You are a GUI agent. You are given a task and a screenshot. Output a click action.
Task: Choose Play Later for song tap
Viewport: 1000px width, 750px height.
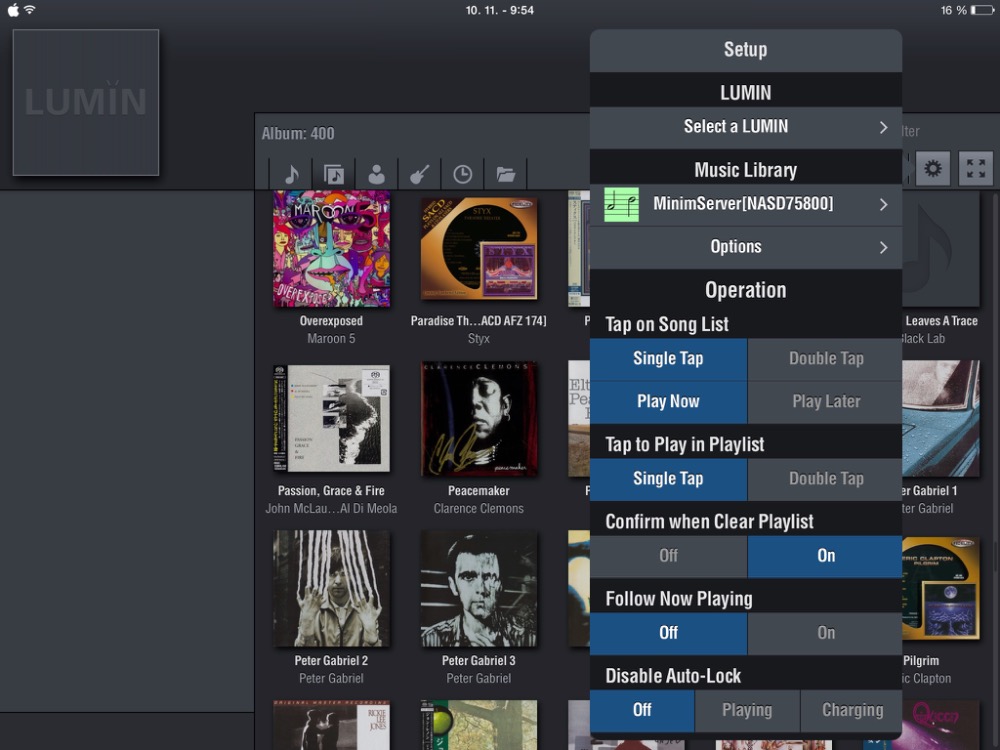(x=825, y=402)
